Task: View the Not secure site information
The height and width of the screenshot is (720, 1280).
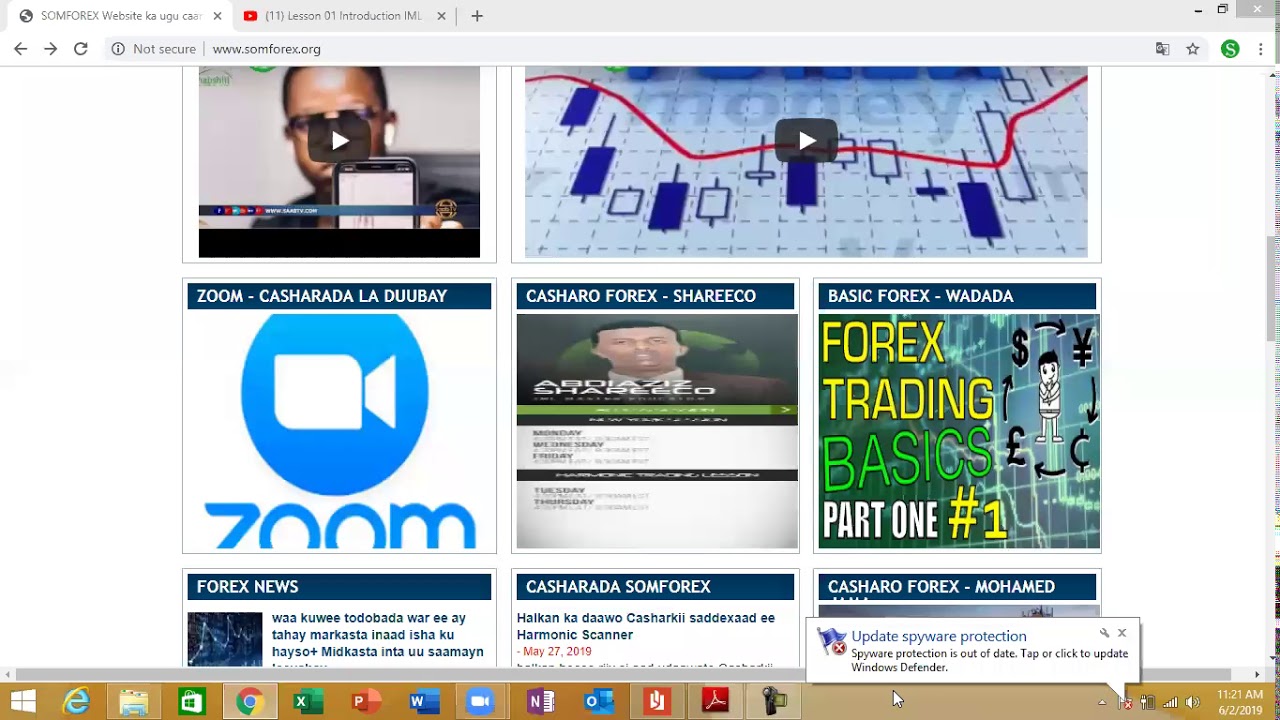Action: click(x=153, y=49)
